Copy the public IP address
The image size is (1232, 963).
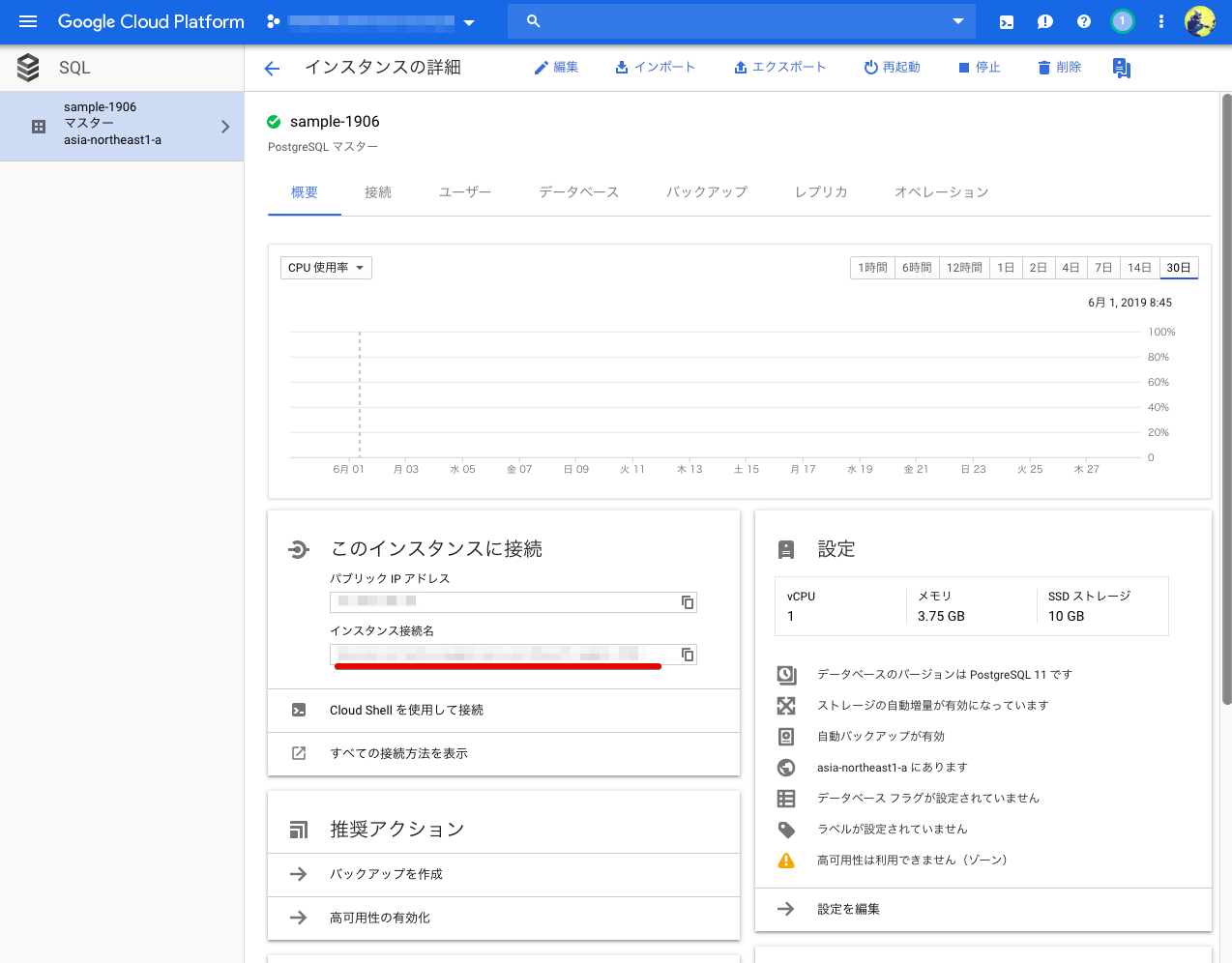(x=688, y=602)
